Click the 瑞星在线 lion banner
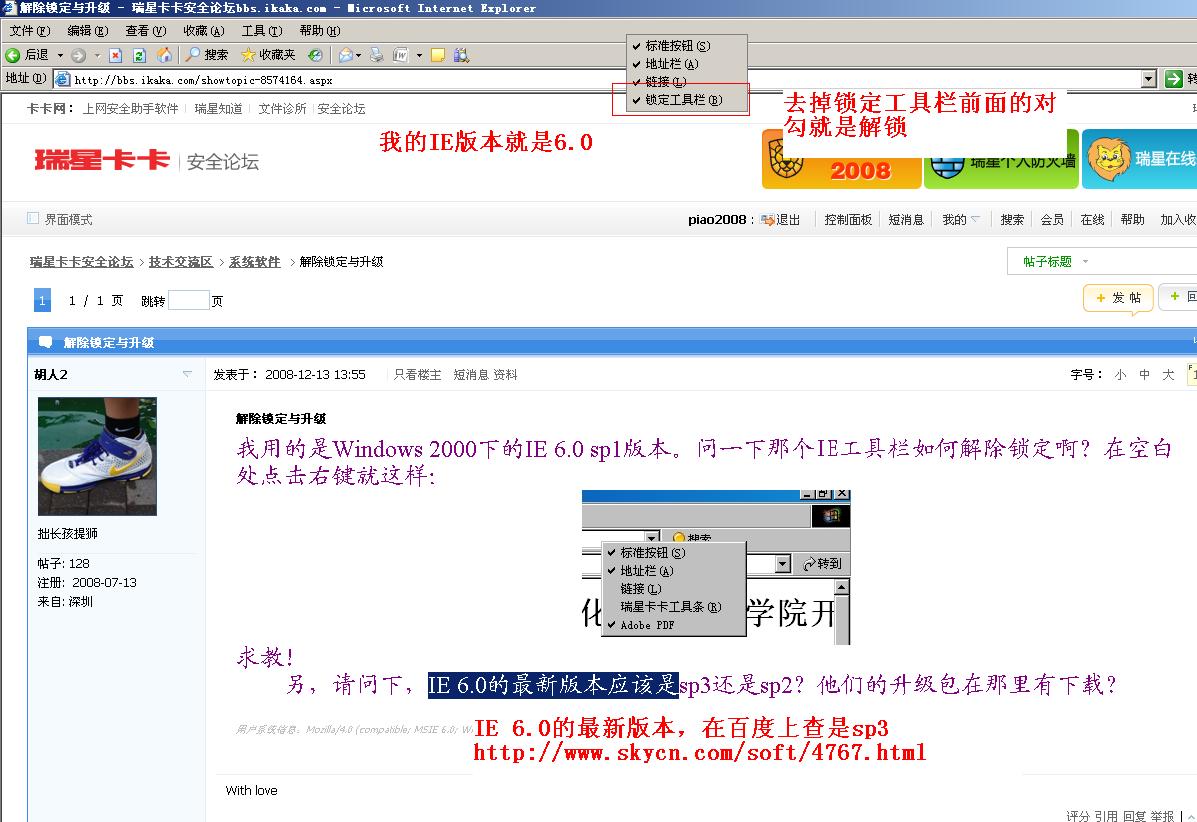 coord(1139,159)
